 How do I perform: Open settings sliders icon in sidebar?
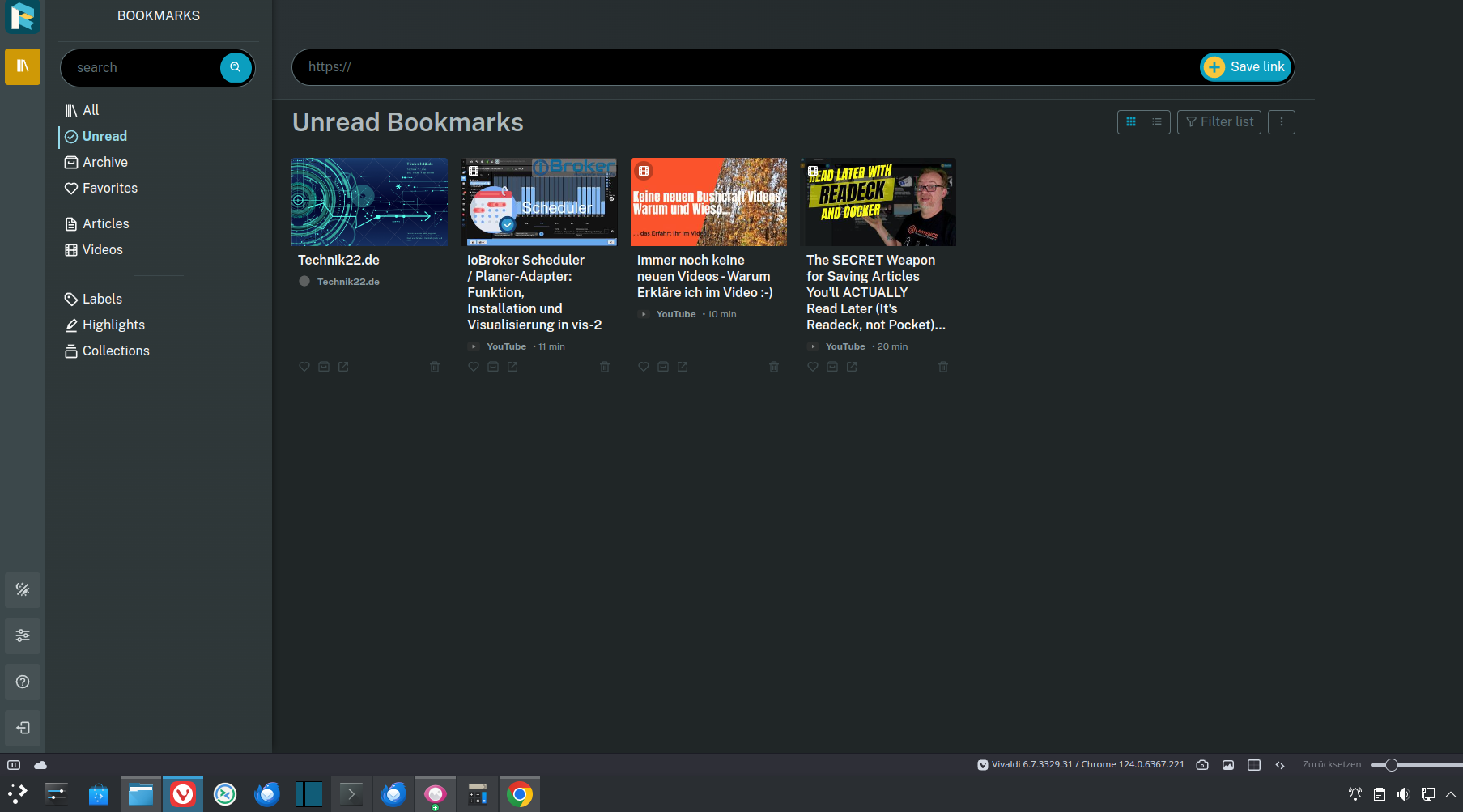(x=23, y=636)
